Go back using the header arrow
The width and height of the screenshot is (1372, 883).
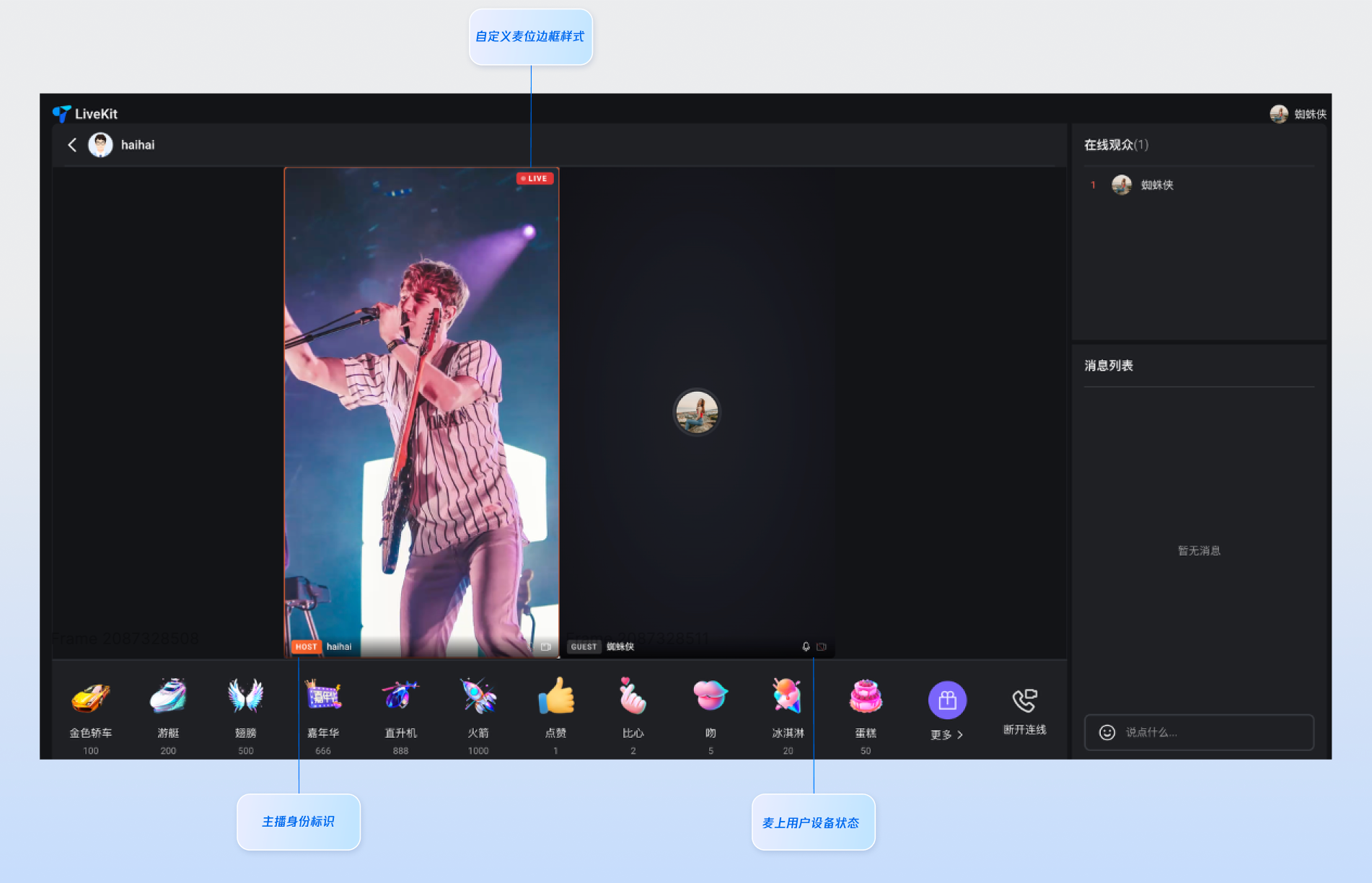72,145
